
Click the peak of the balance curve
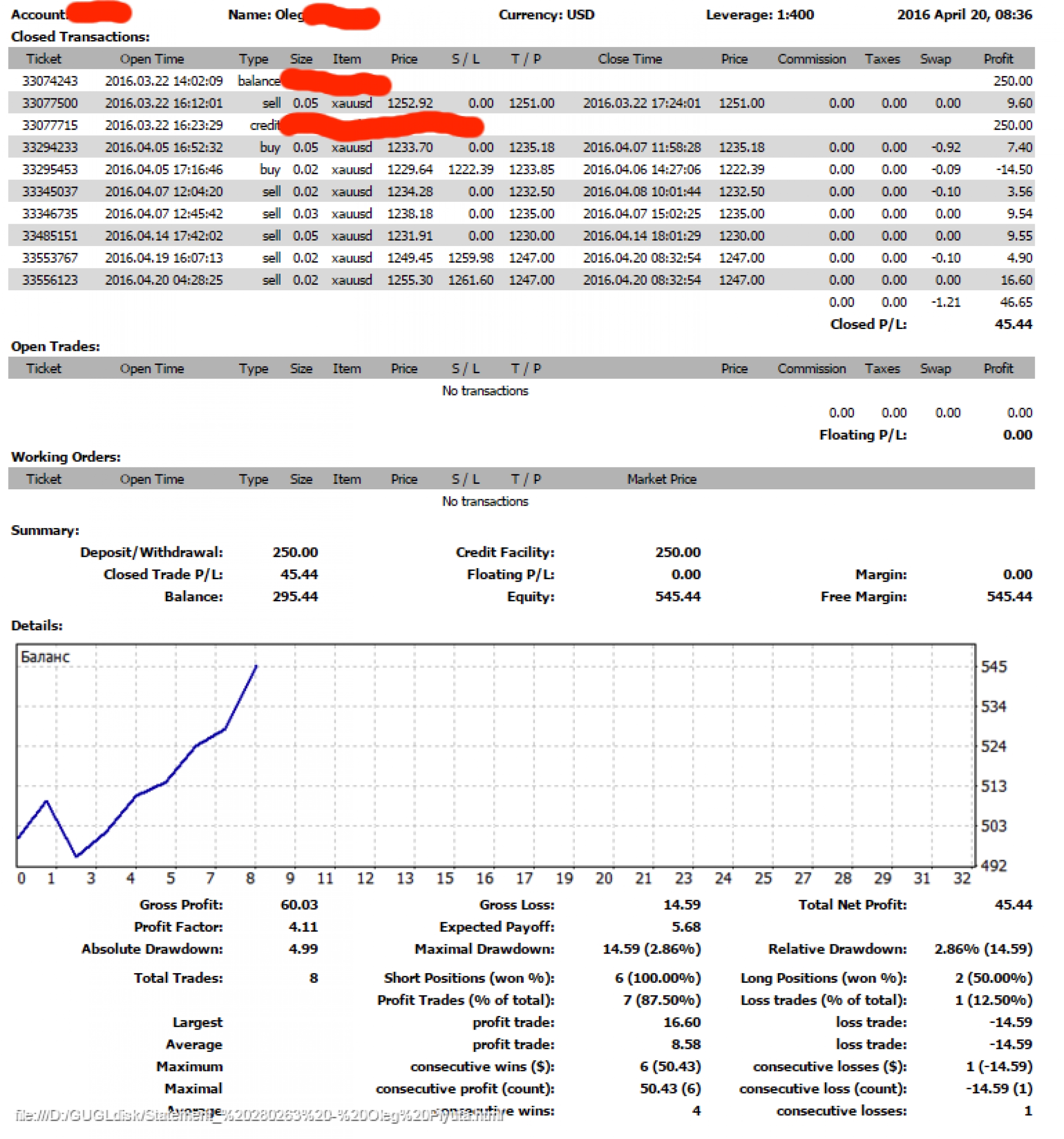(x=256, y=667)
